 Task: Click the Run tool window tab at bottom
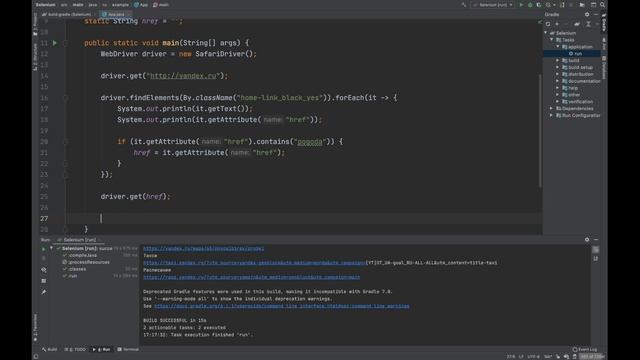pos(102,349)
